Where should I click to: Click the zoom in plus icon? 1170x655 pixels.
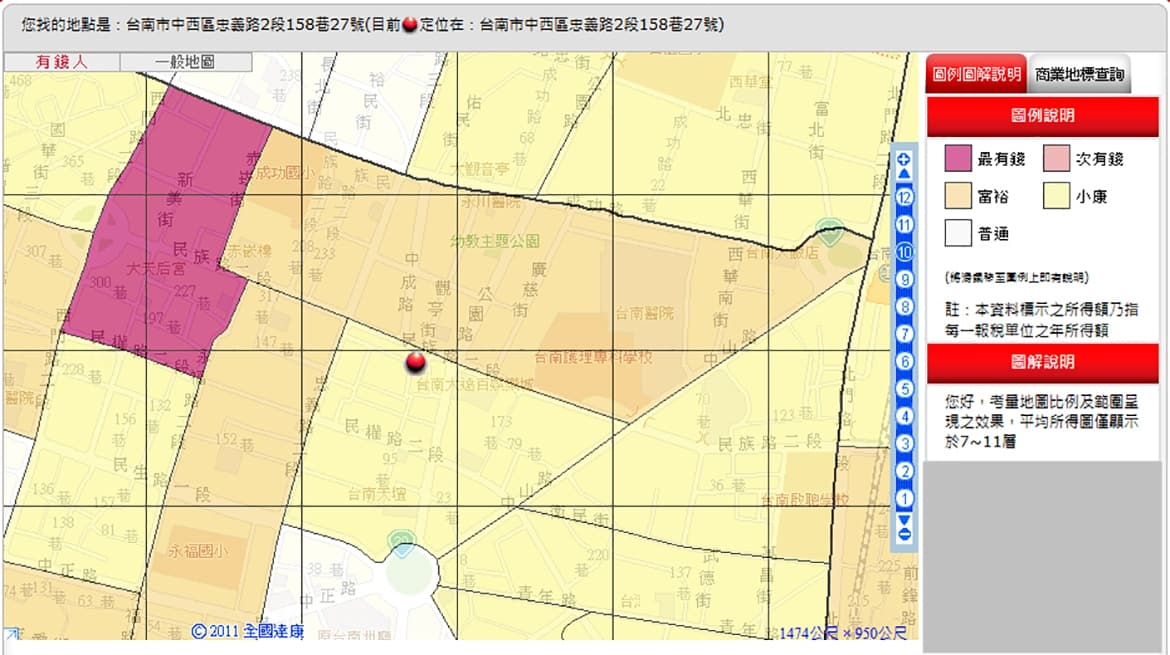tap(904, 159)
